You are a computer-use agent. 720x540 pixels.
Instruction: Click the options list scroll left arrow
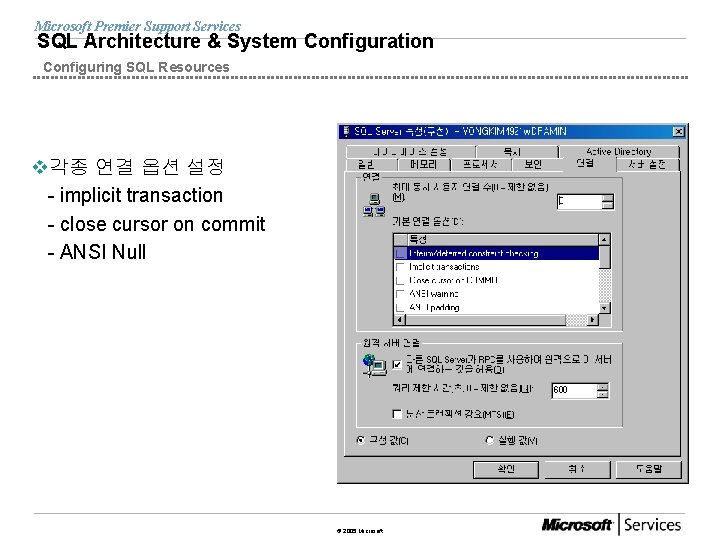pos(399,320)
